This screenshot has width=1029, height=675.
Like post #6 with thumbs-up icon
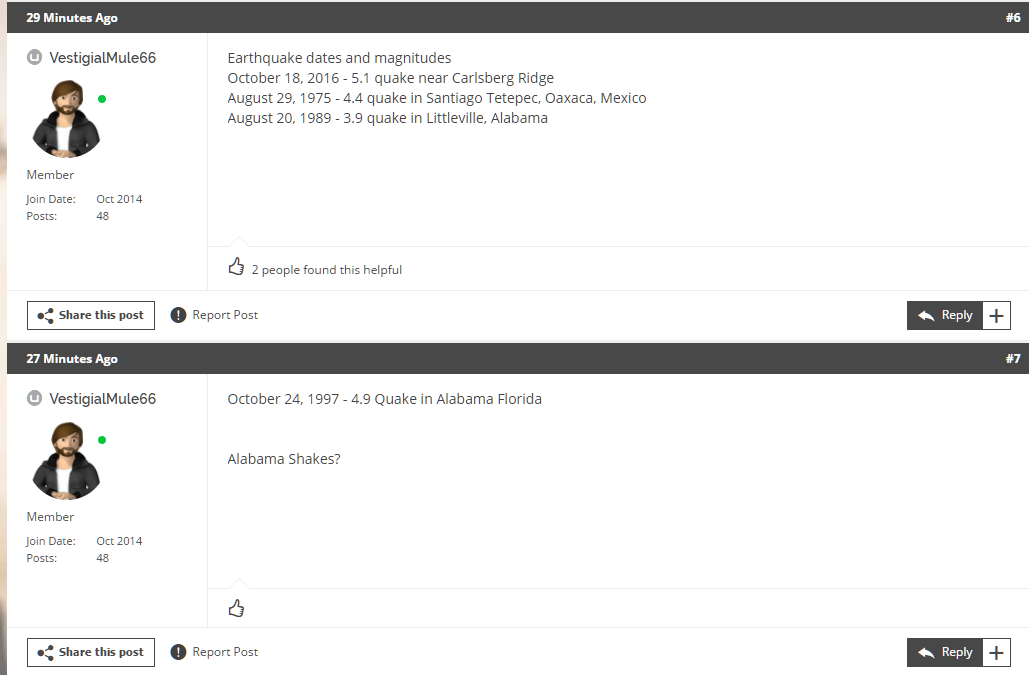click(236, 267)
